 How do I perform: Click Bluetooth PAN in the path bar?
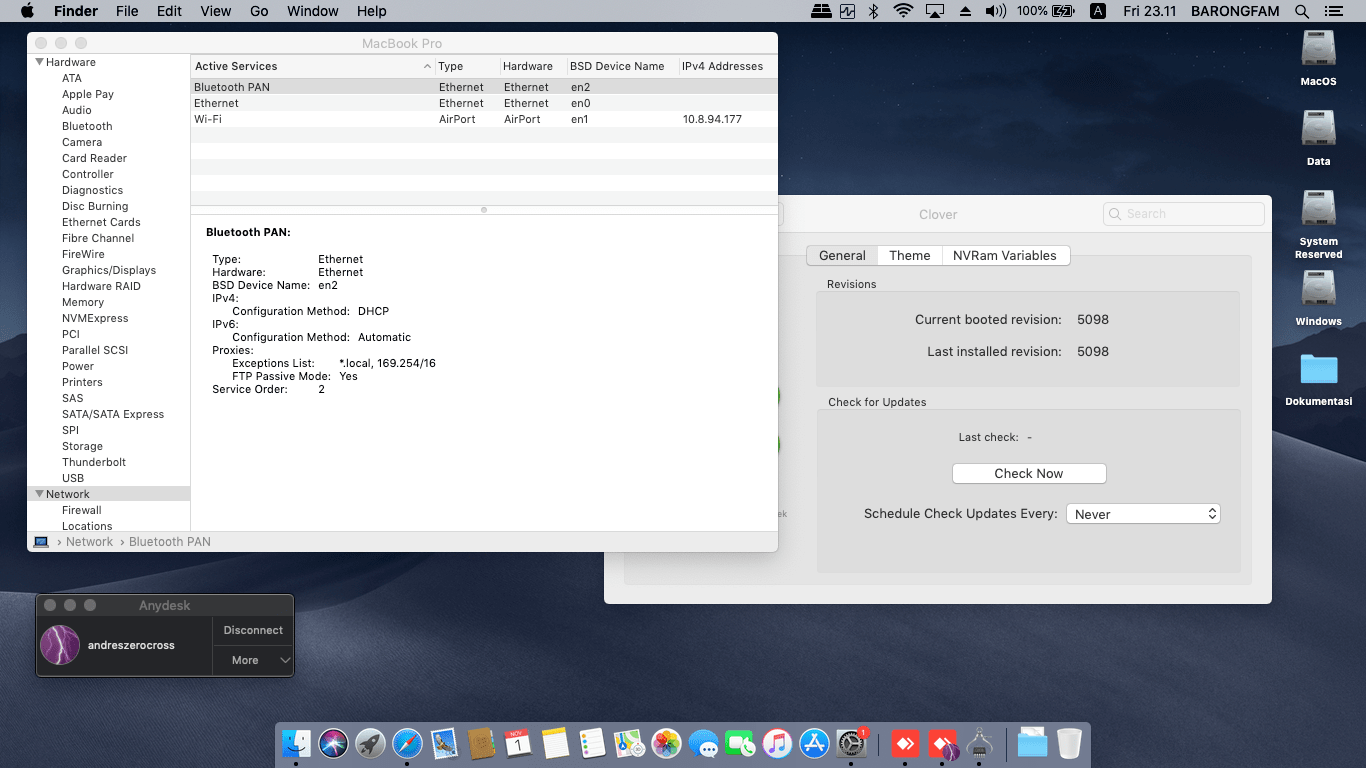tap(170, 542)
